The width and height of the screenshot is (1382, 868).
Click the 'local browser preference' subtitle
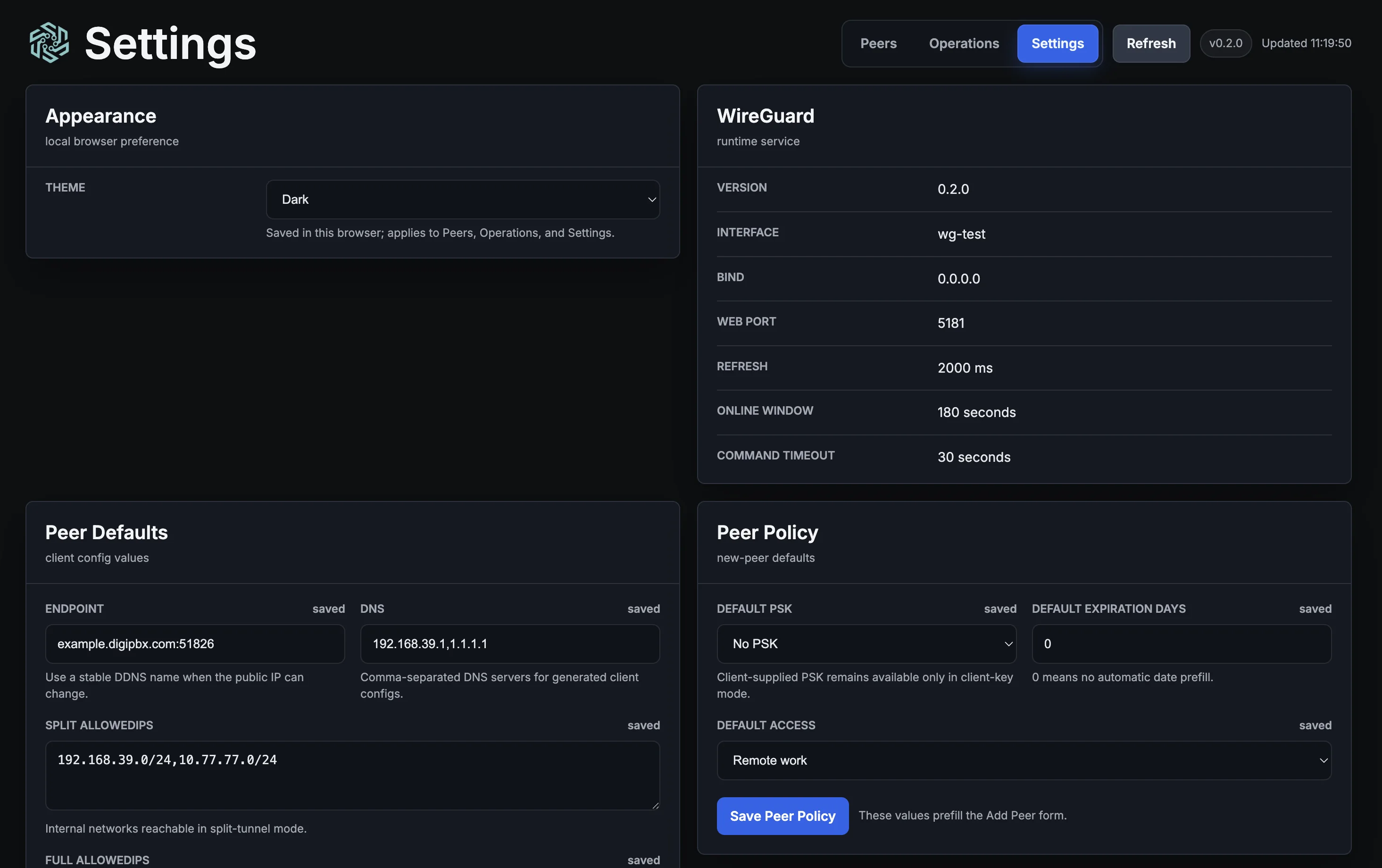tap(112, 142)
